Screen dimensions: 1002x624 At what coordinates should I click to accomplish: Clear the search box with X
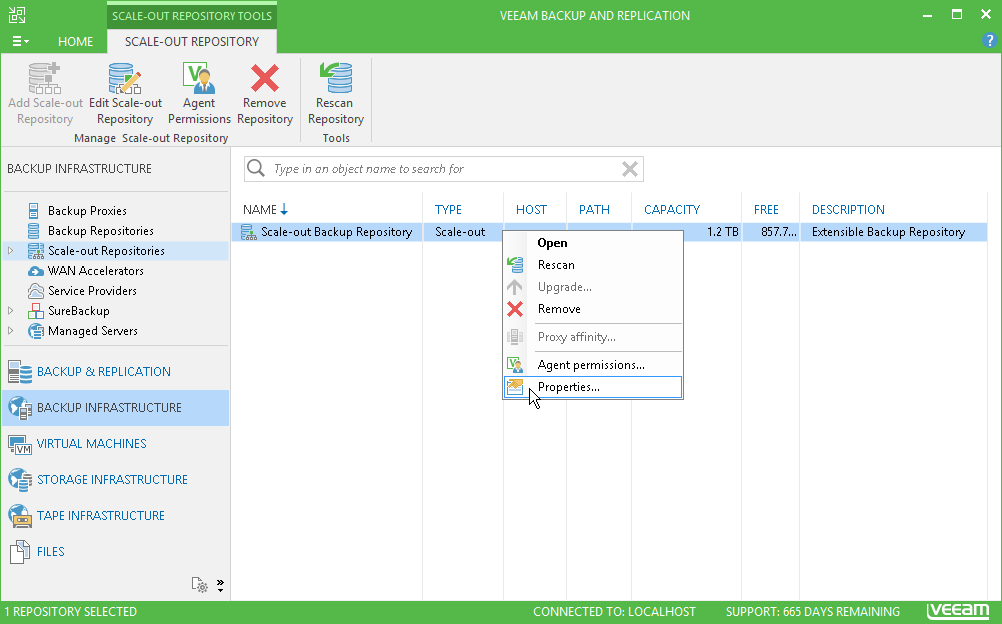[630, 169]
